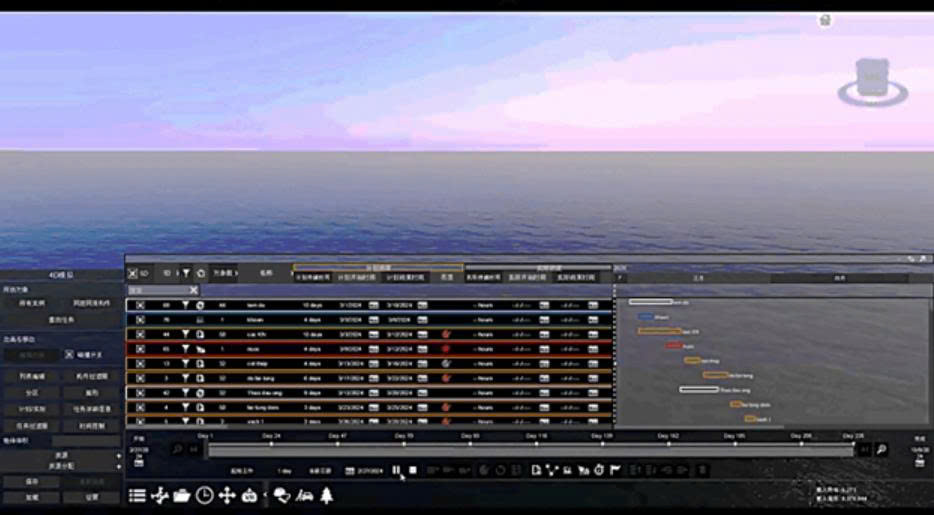Click the search input field above task list
The height and width of the screenshot is (515, 934).
pyautogui.click(x=158, y=290)
